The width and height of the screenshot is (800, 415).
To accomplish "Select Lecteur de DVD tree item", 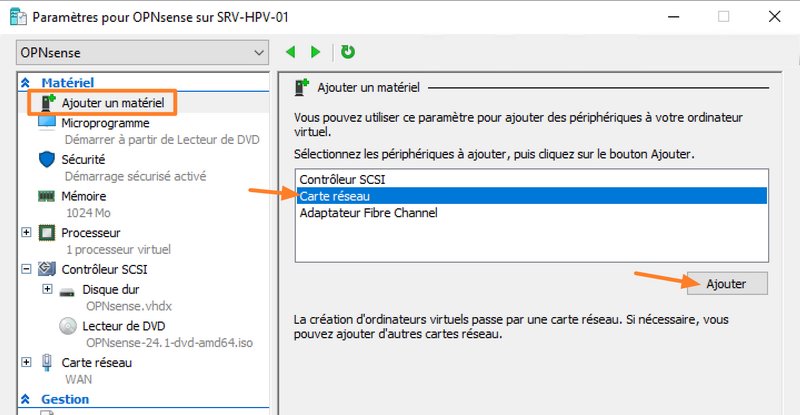I will pos(123,326).
